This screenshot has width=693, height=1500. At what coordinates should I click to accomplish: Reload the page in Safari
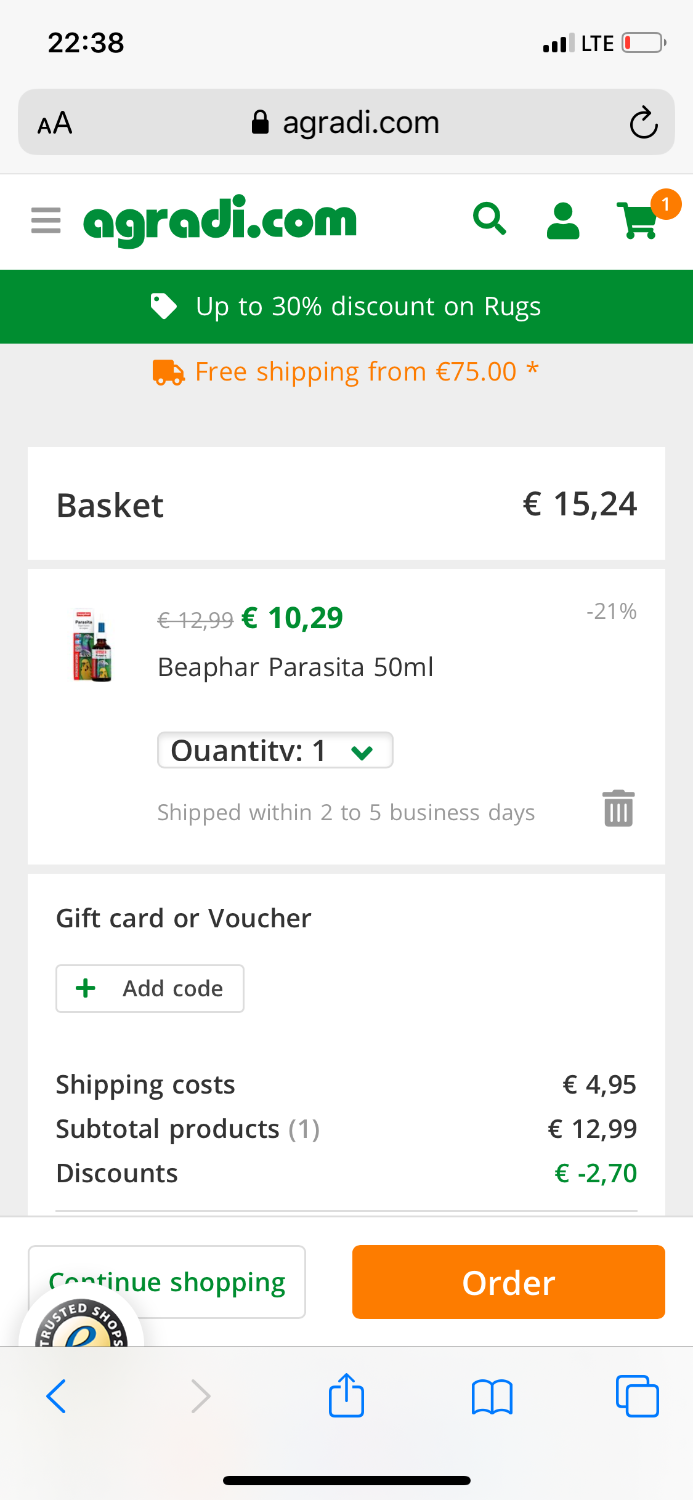tap(643, 123)
